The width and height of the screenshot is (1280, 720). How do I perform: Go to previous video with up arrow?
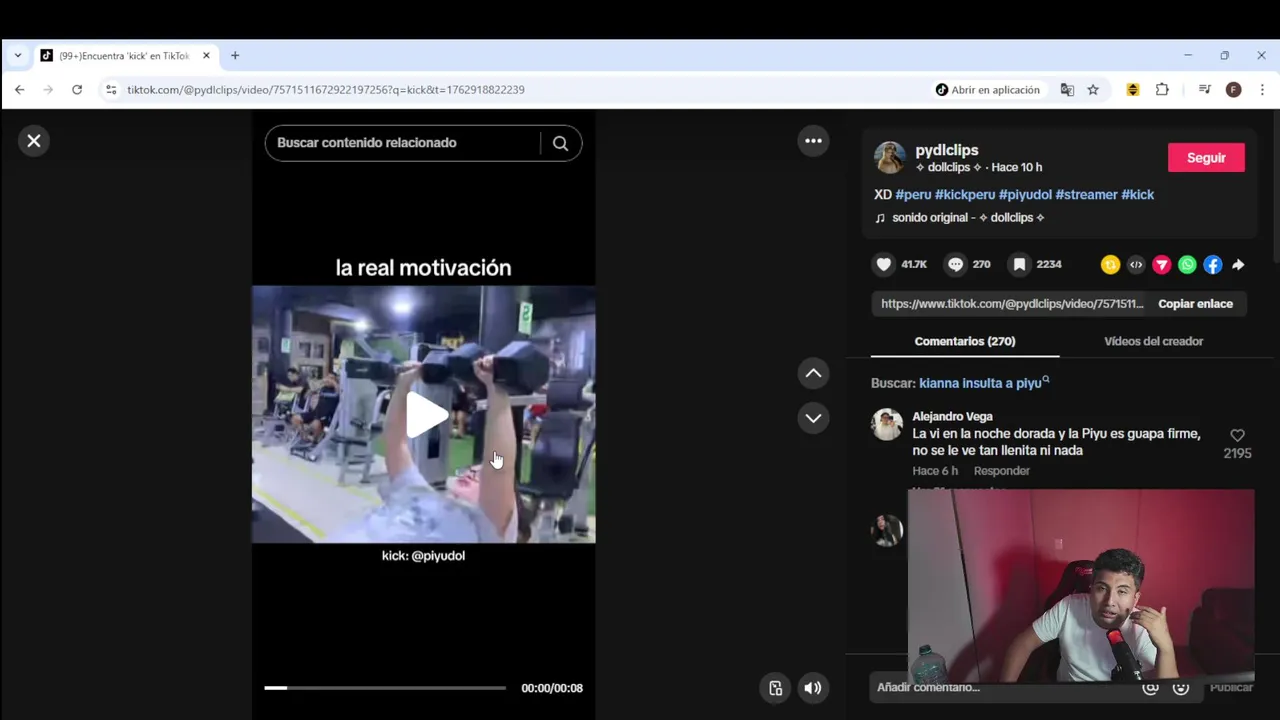813,373
